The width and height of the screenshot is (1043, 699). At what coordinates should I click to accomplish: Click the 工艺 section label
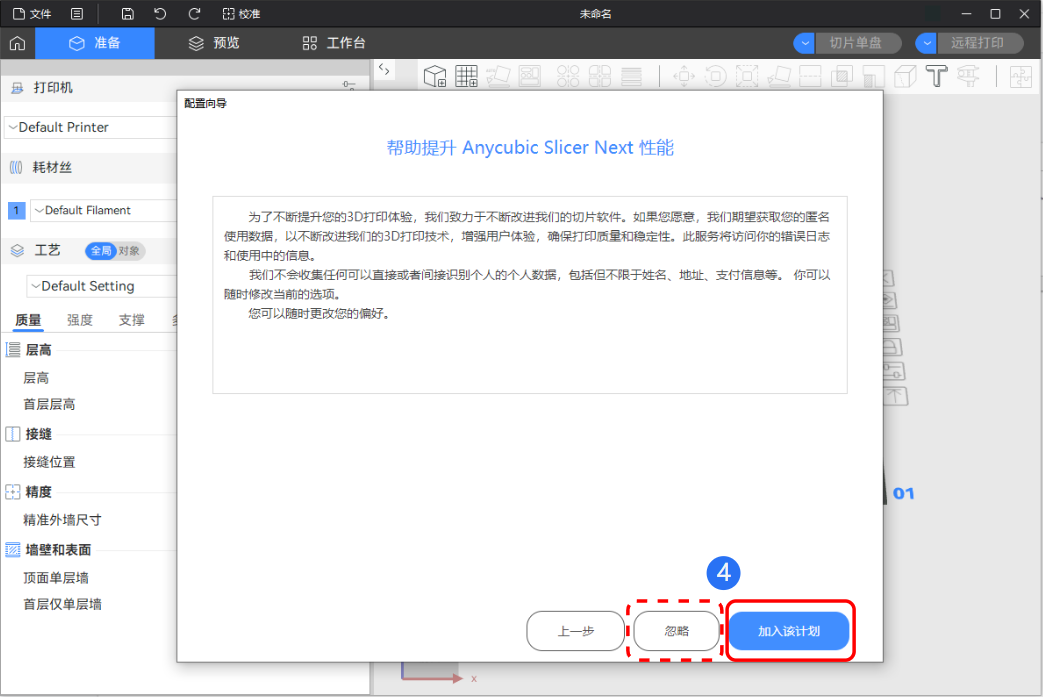click(x=47, y=251)
